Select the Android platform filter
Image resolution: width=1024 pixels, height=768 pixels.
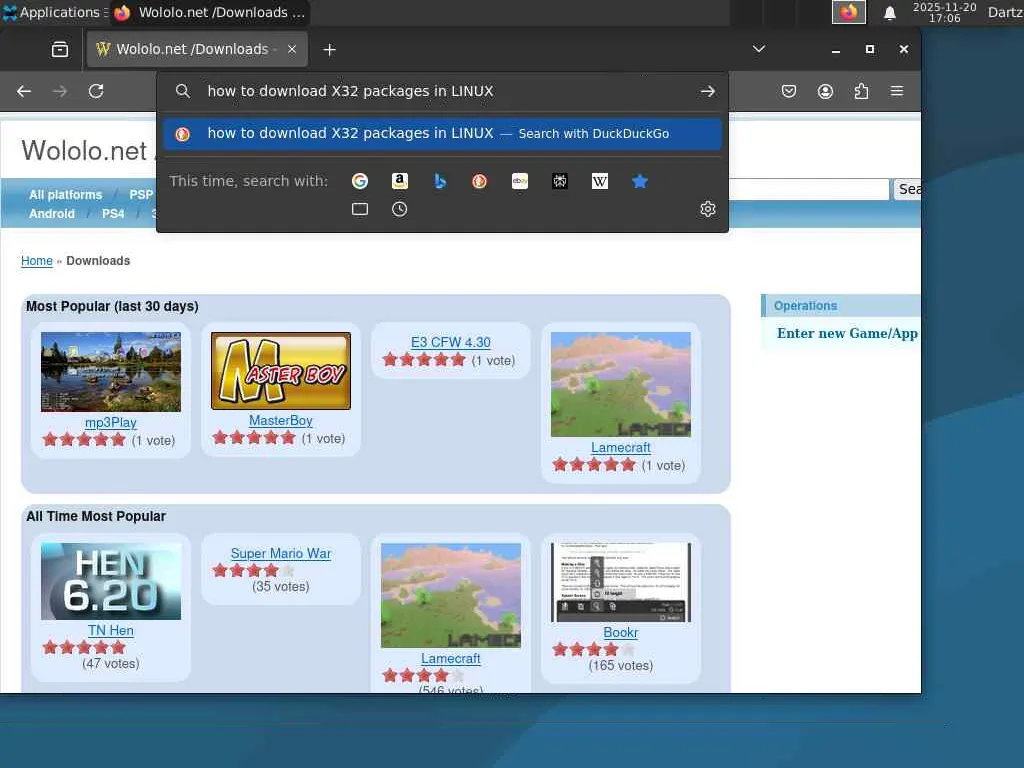tap(52, 214)
